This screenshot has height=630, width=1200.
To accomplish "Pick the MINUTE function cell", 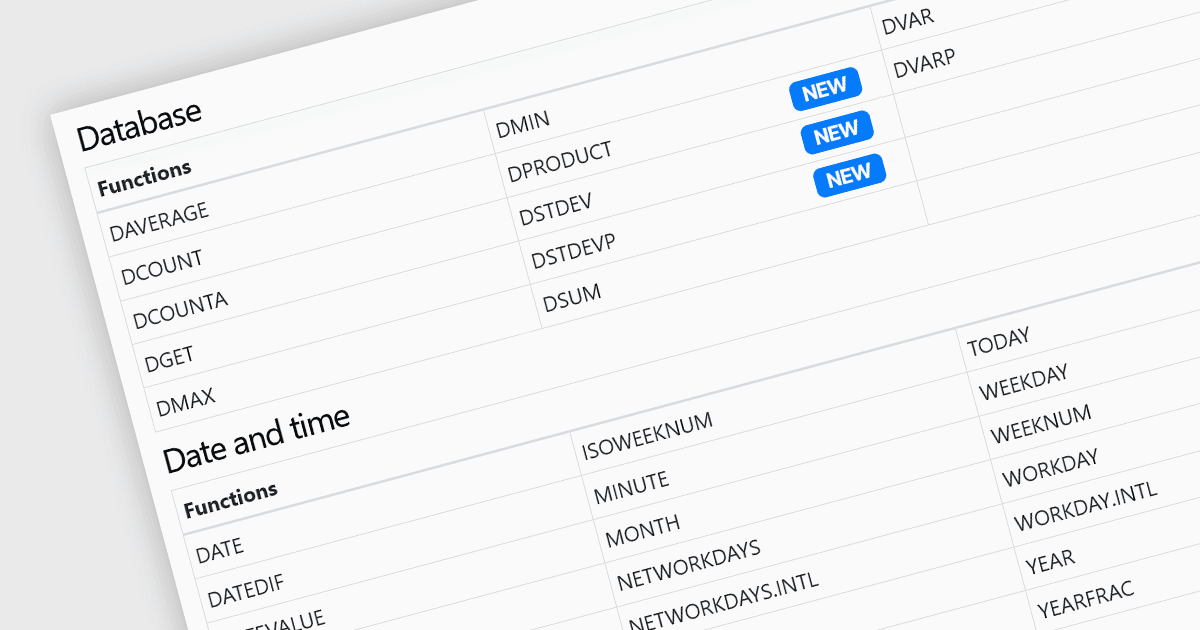I will (x=631, y=489).
